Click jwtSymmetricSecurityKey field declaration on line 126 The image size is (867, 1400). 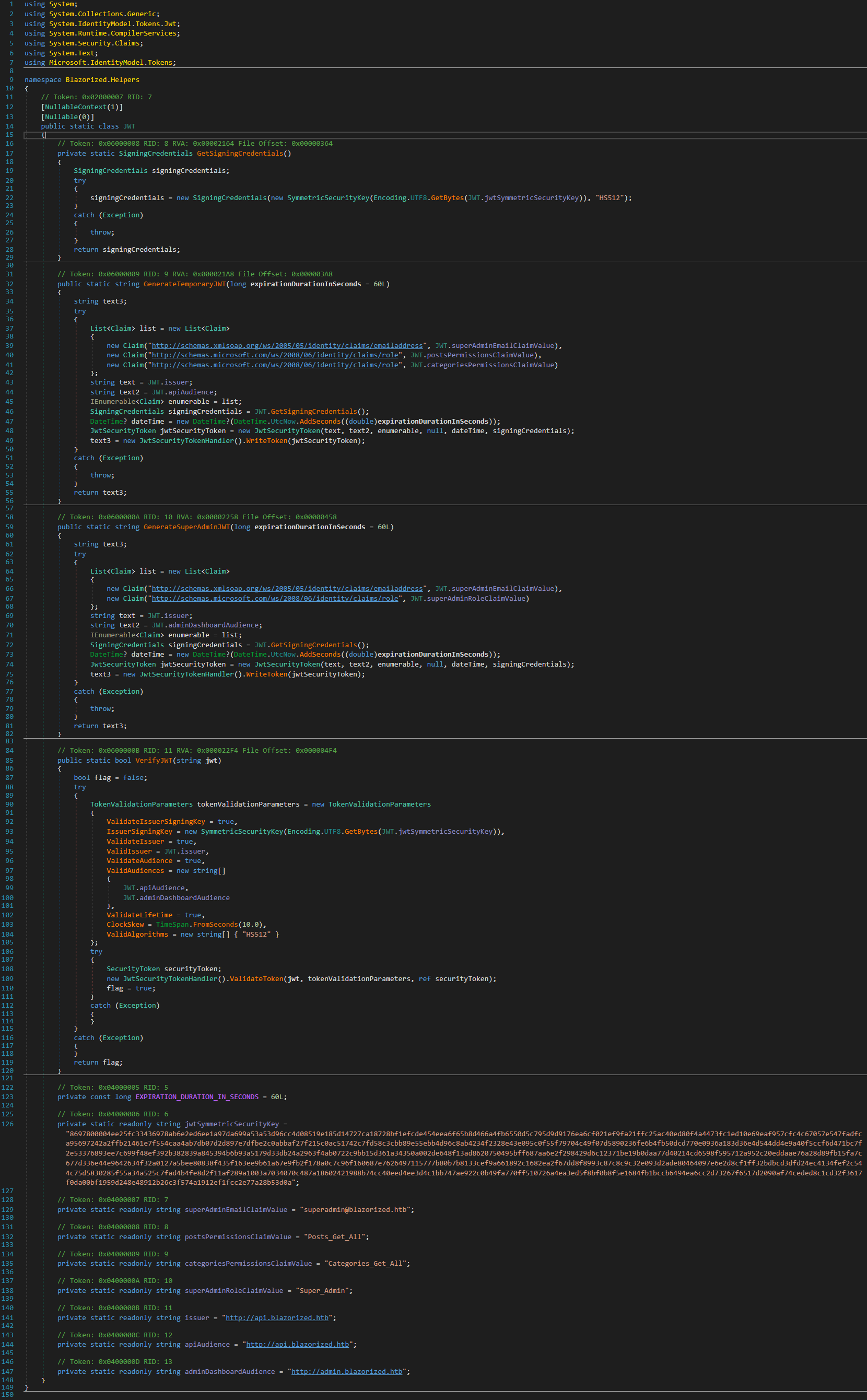232,1124
